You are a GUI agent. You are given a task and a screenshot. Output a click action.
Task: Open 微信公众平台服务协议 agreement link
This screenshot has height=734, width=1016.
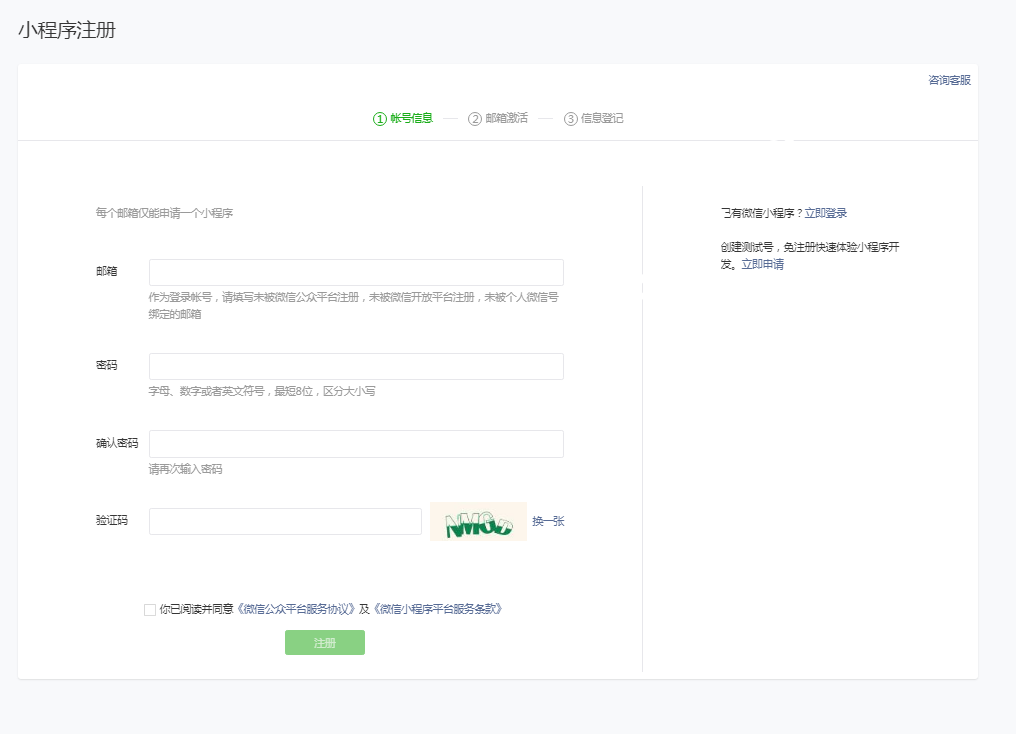pos(296,609)
